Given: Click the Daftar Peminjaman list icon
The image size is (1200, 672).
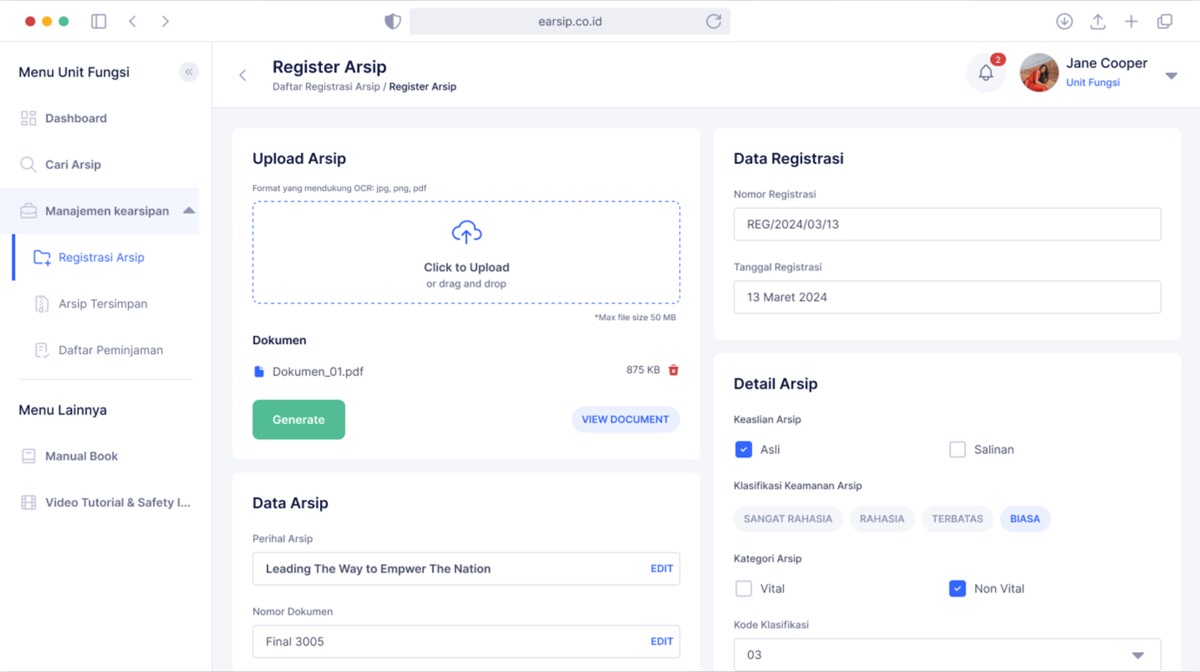Looking at the screenshot, I should 41,350.
